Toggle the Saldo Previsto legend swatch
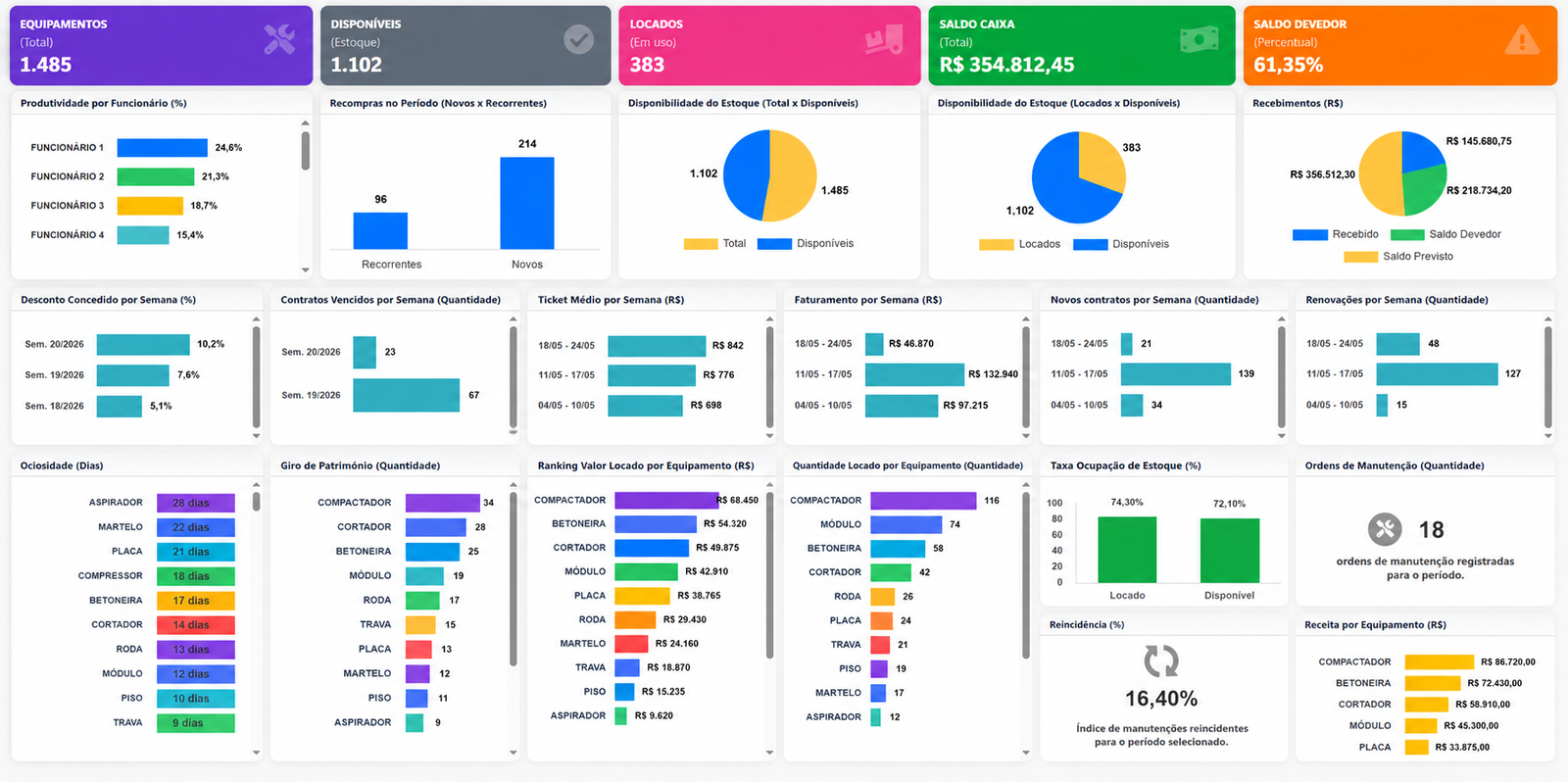1568x782 pixels. pos(1360,257)
